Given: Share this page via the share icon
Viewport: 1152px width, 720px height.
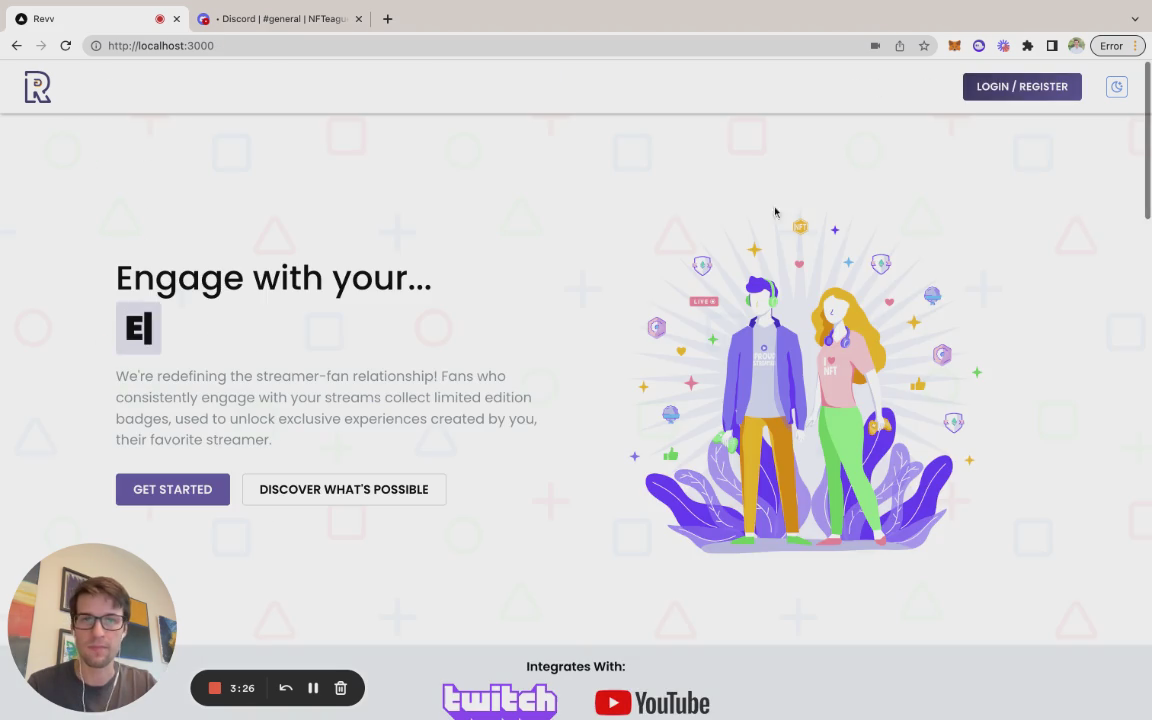Looking at the screenshot, I should click(x=899, y=46).
